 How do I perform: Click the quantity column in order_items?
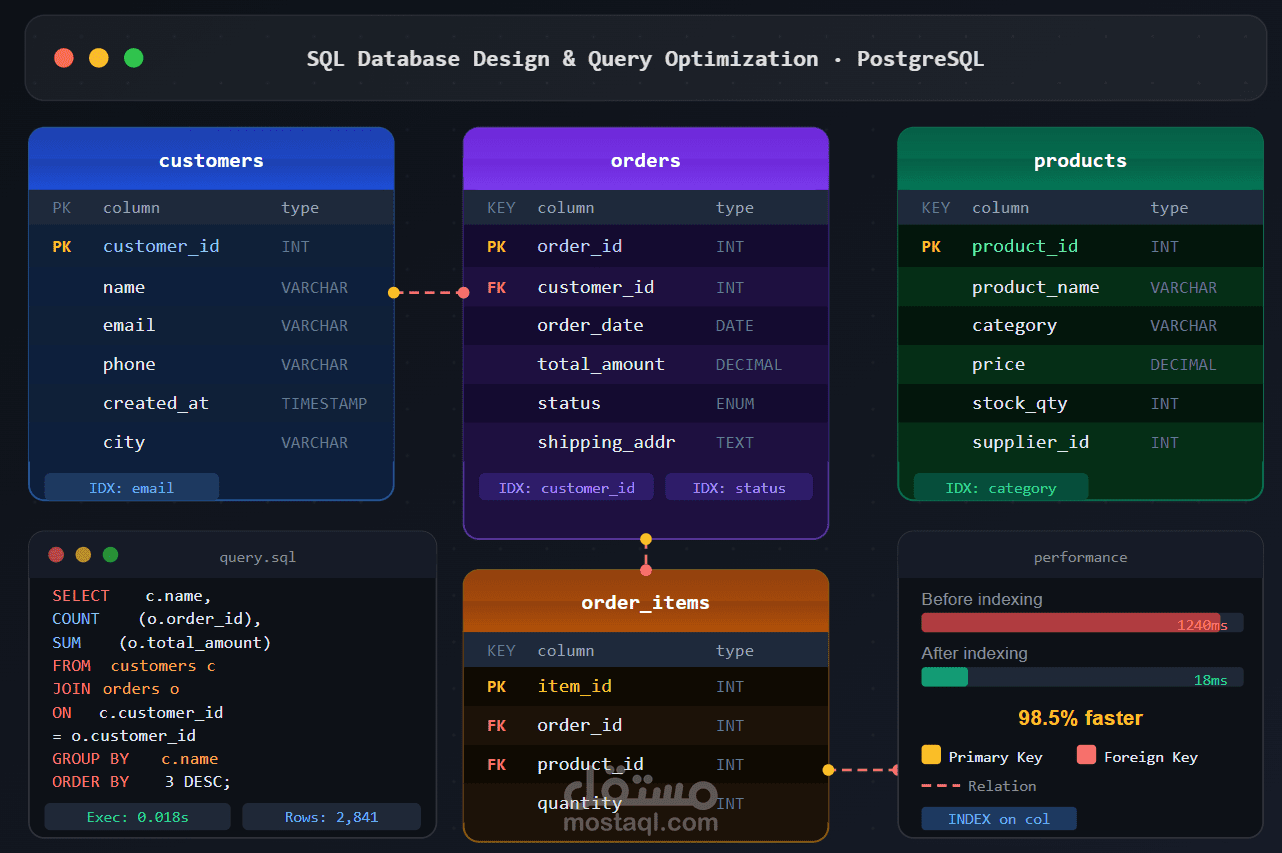coord(579,804)
